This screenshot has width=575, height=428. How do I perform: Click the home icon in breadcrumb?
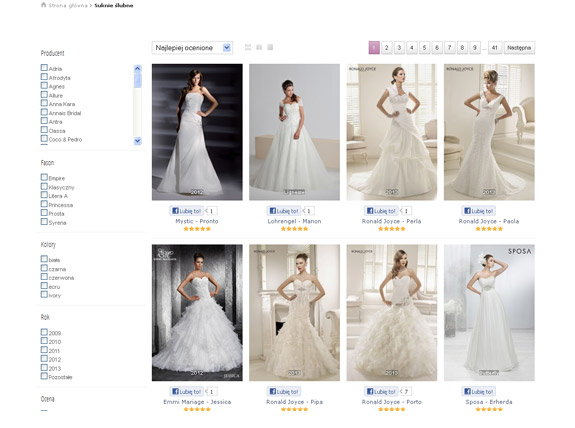point(43,5)
